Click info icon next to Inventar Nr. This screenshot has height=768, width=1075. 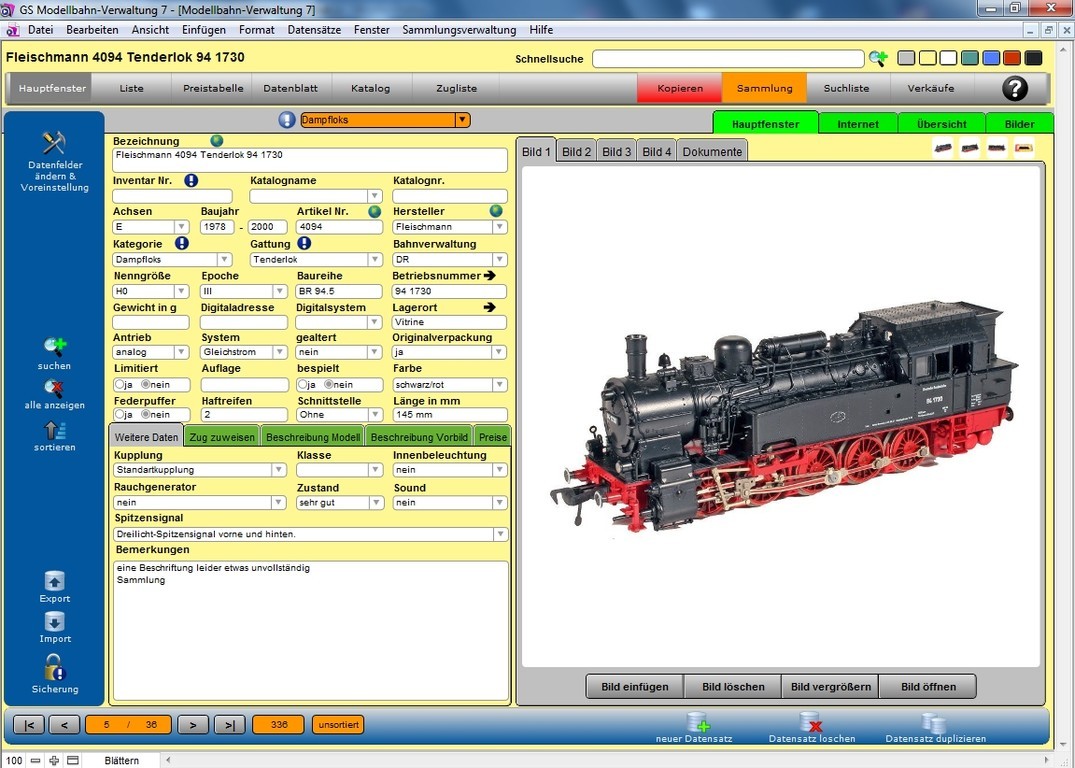click(x=191, y=180)
